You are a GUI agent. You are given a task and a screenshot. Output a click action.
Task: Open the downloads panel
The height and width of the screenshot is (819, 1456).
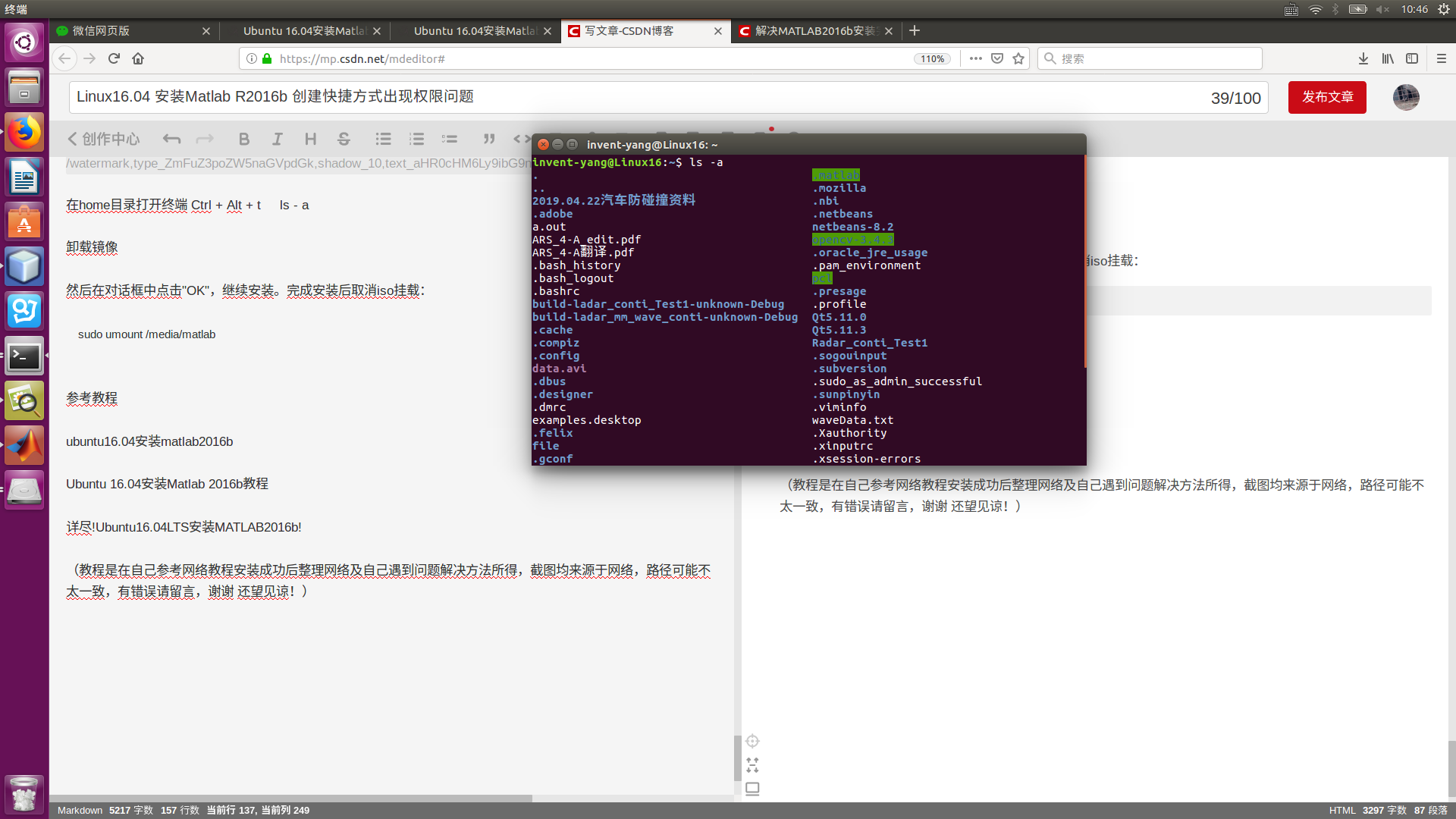tap(1363, 58)
